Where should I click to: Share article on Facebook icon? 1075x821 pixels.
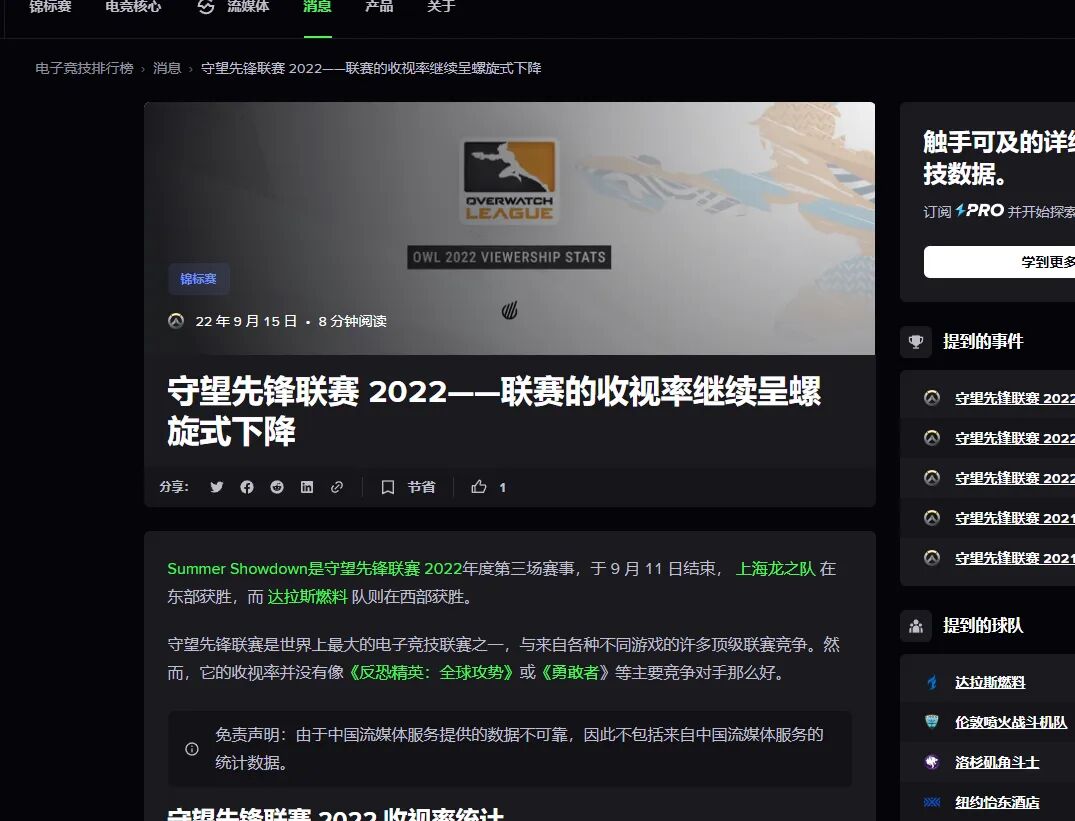tap(247, 487)
